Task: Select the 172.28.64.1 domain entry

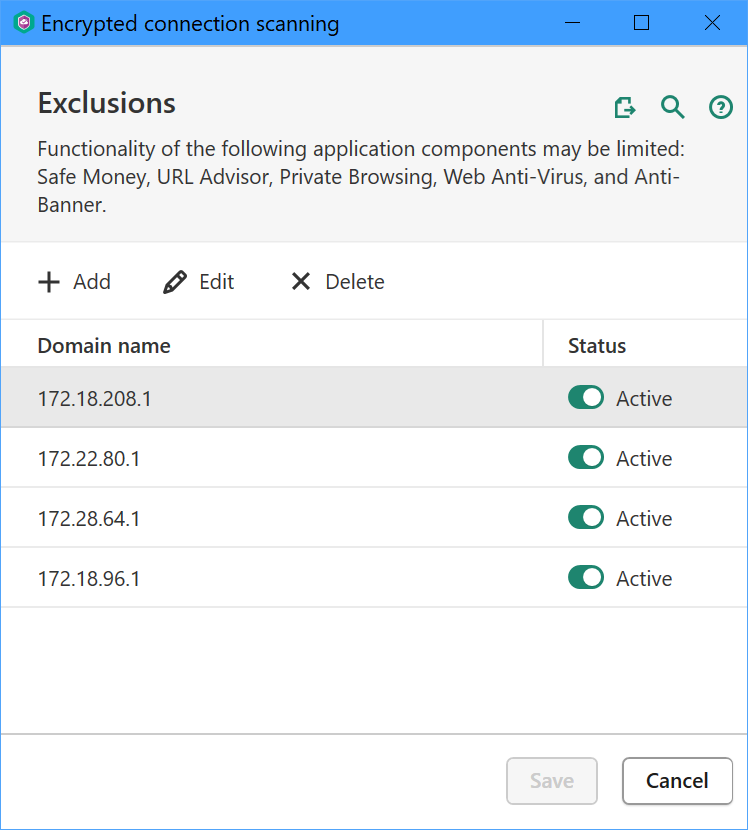Action: [x=89, y=518]
